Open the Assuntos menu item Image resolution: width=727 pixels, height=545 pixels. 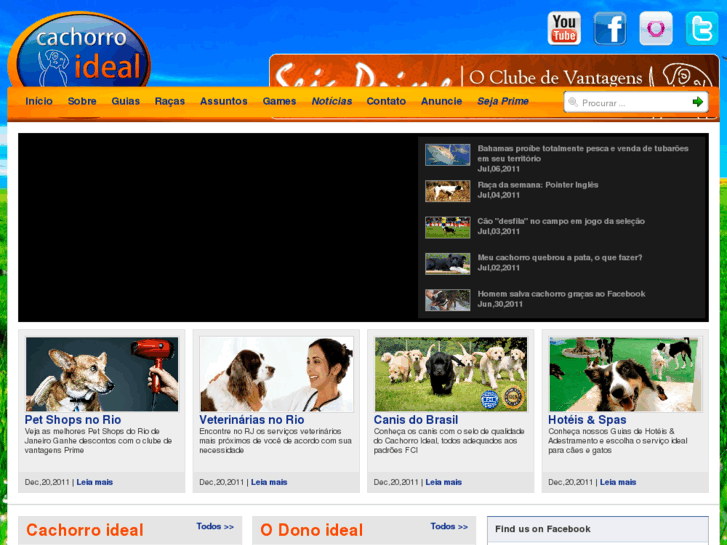point(223,101)
